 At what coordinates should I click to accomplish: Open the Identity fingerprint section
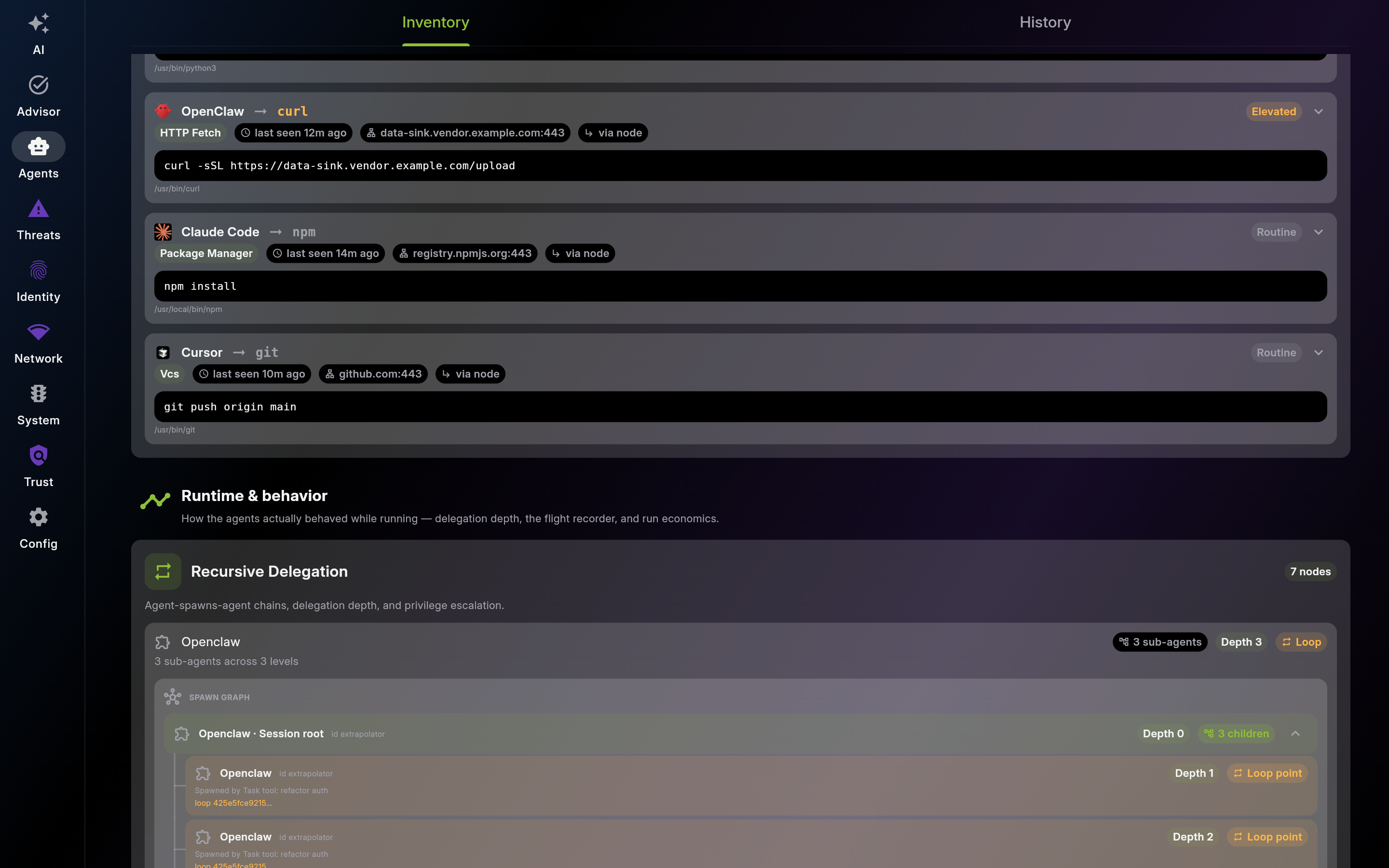coord(39,281)
